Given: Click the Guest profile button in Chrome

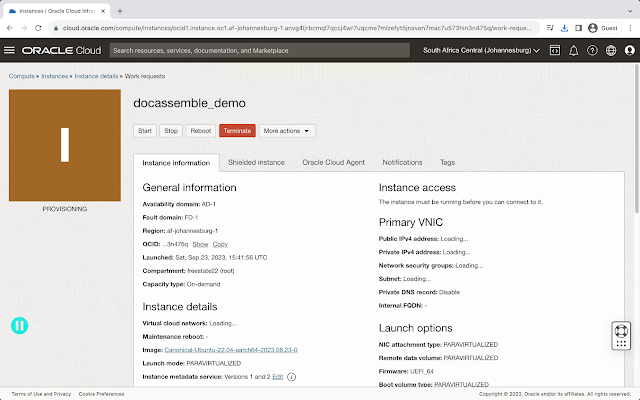Looking at the screenshot, I should click(604, 28).
